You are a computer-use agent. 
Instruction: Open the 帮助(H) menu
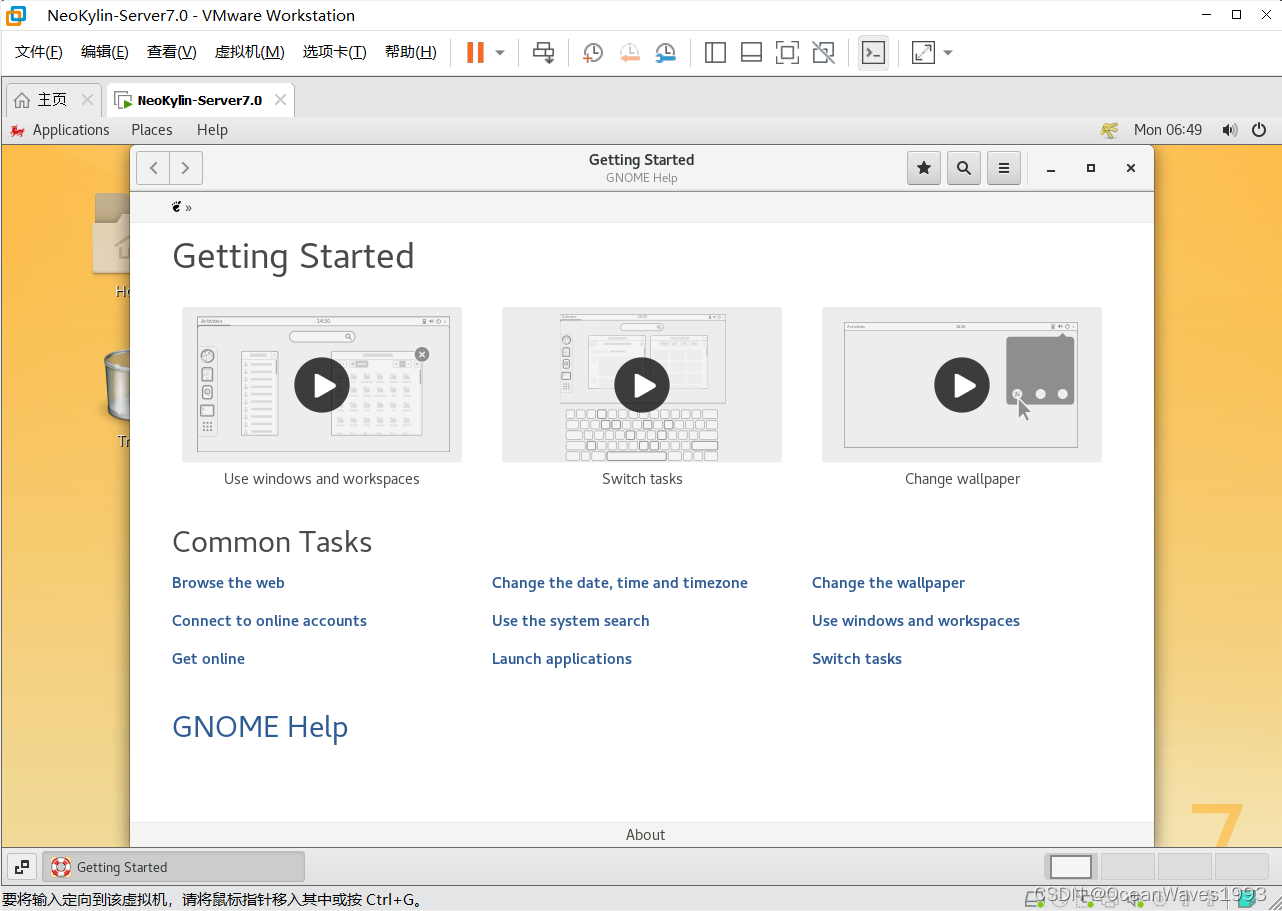point(411,52)
